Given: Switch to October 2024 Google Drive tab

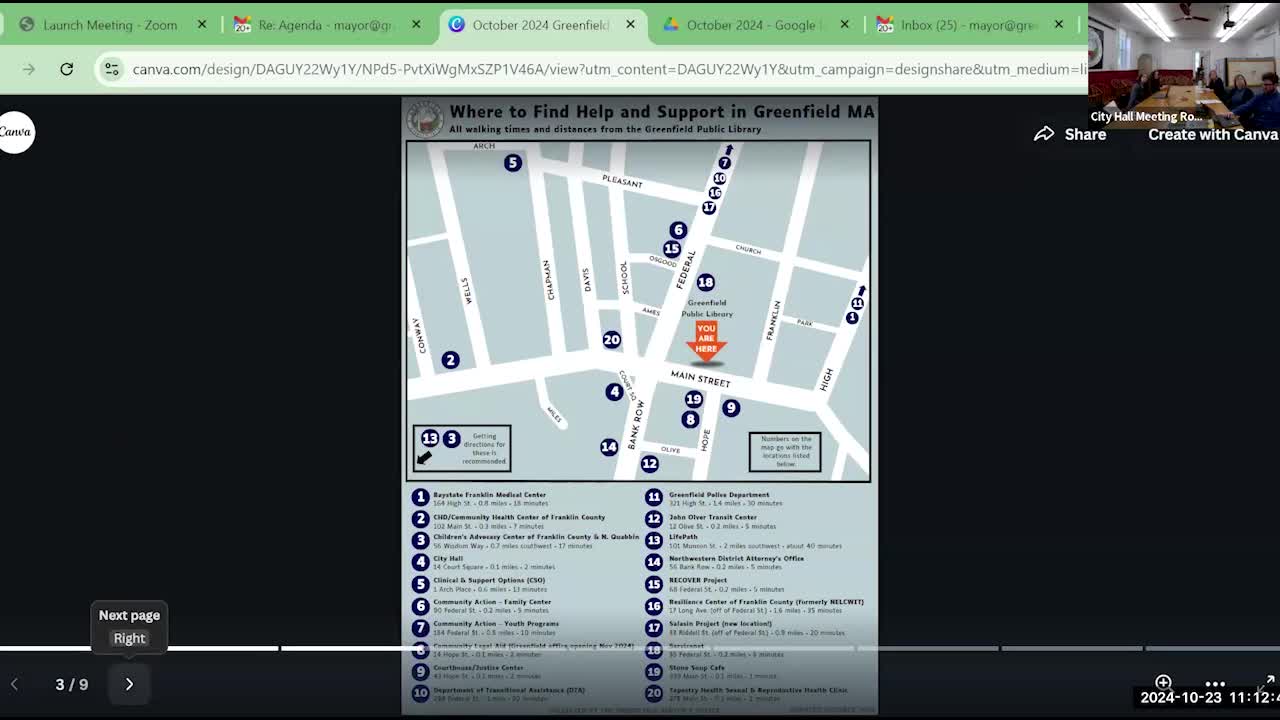Looking at the screenshot, I should pyautogui.click(x=751, y=25).
